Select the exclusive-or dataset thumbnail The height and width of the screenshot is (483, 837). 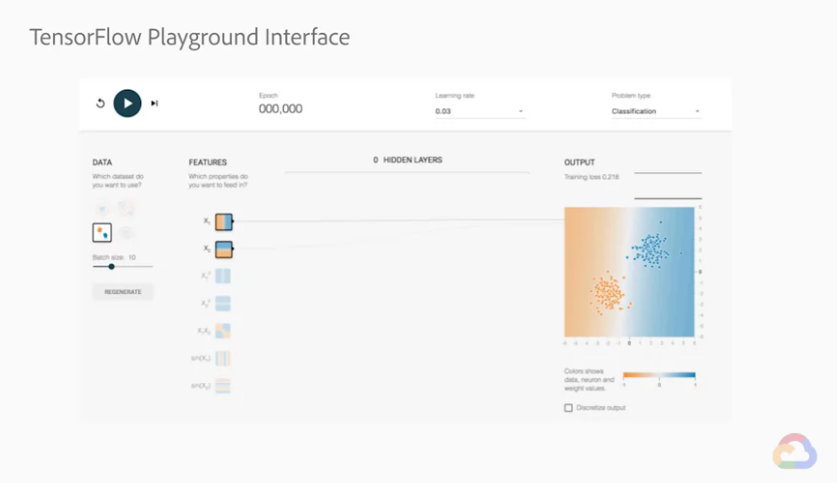pos(127,208)
